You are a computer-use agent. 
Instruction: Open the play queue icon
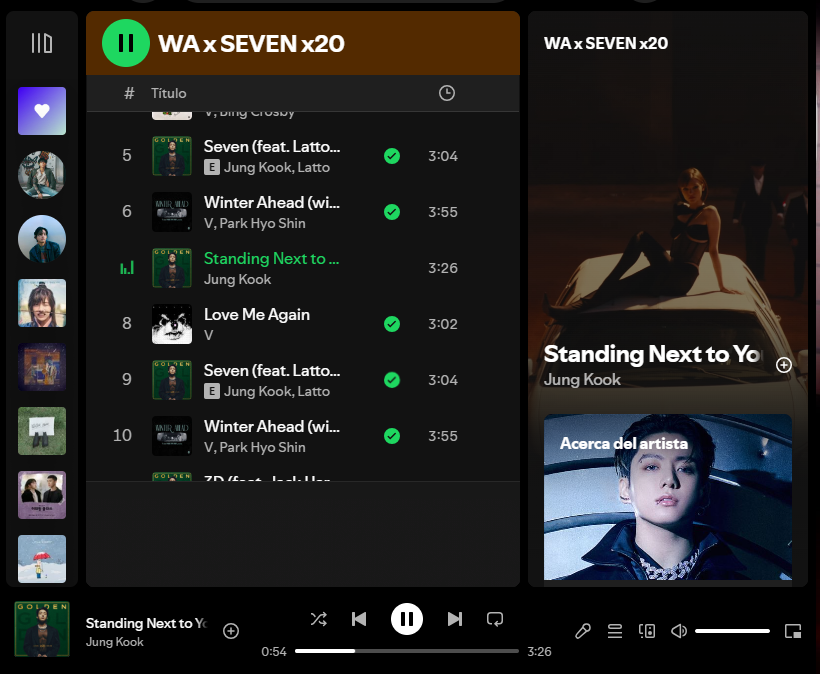[615, 631]
